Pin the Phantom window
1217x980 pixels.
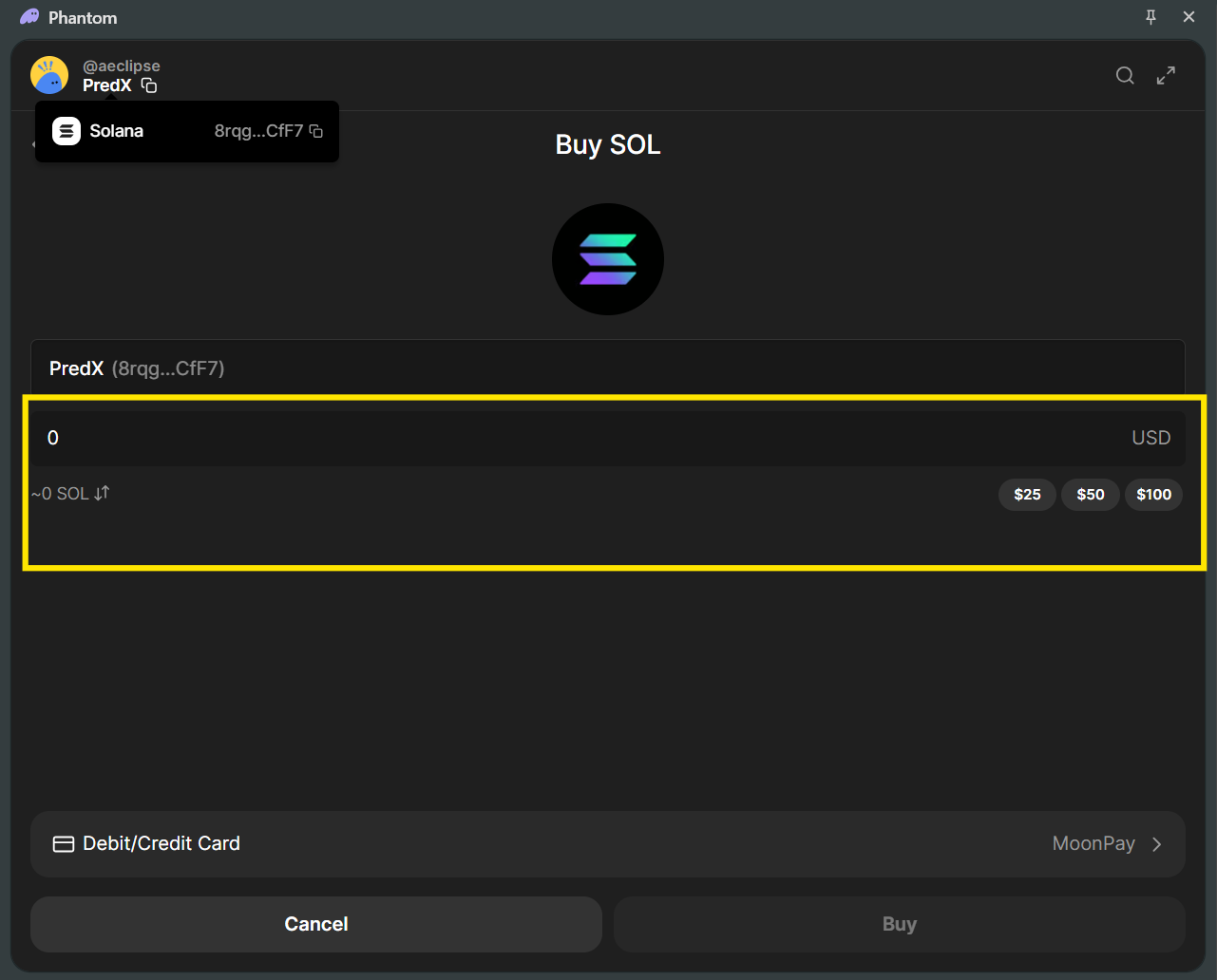coord(1150,17)
